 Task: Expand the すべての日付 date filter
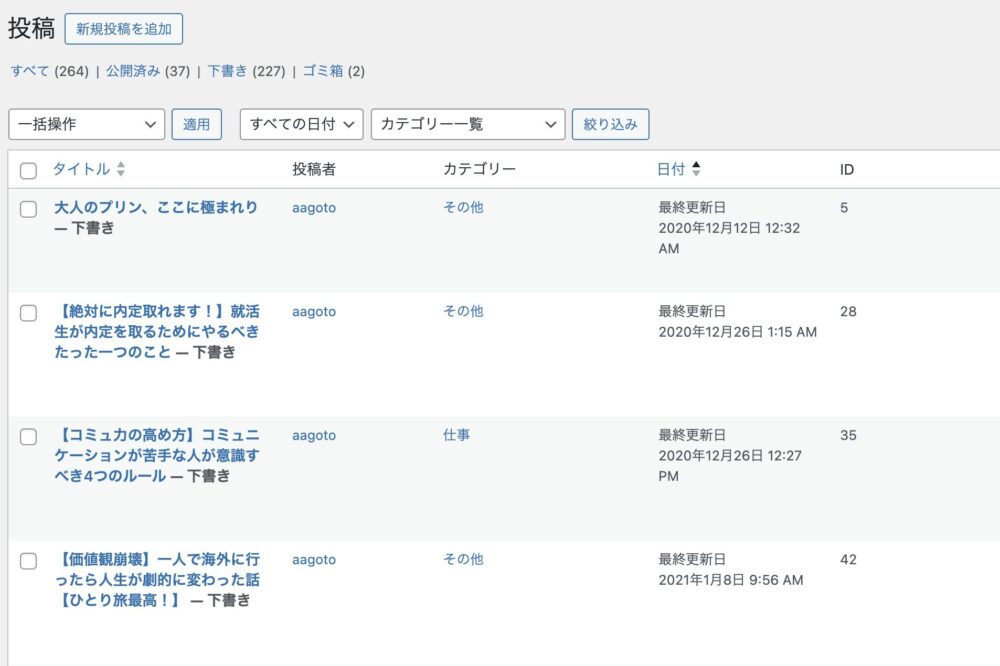click(300, 124)
